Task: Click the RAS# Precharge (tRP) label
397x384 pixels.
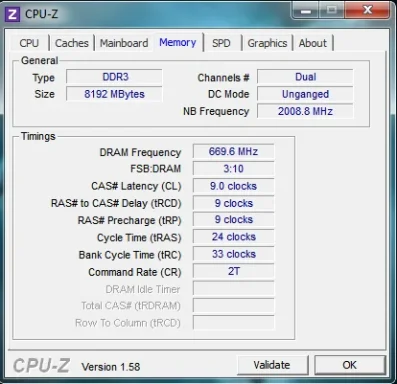Action: (129, 220)
